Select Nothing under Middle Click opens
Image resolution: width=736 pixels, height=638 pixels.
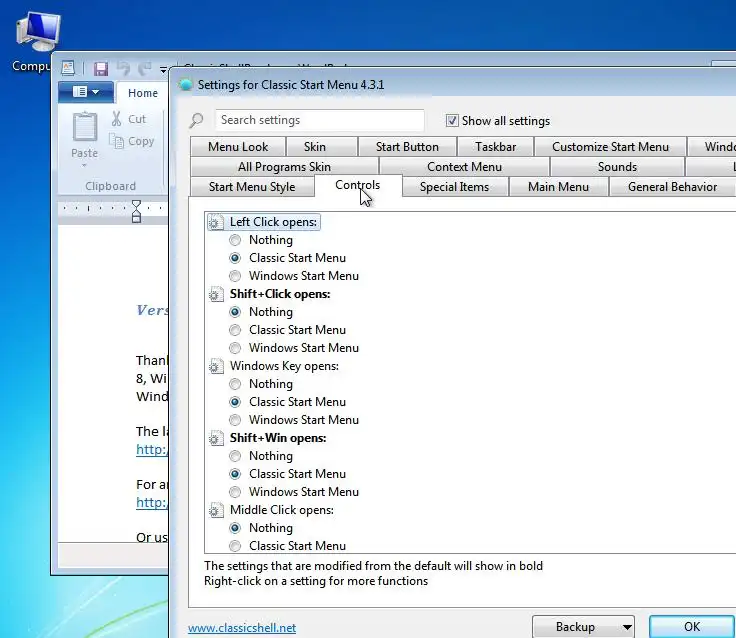[x=235, y=528]
